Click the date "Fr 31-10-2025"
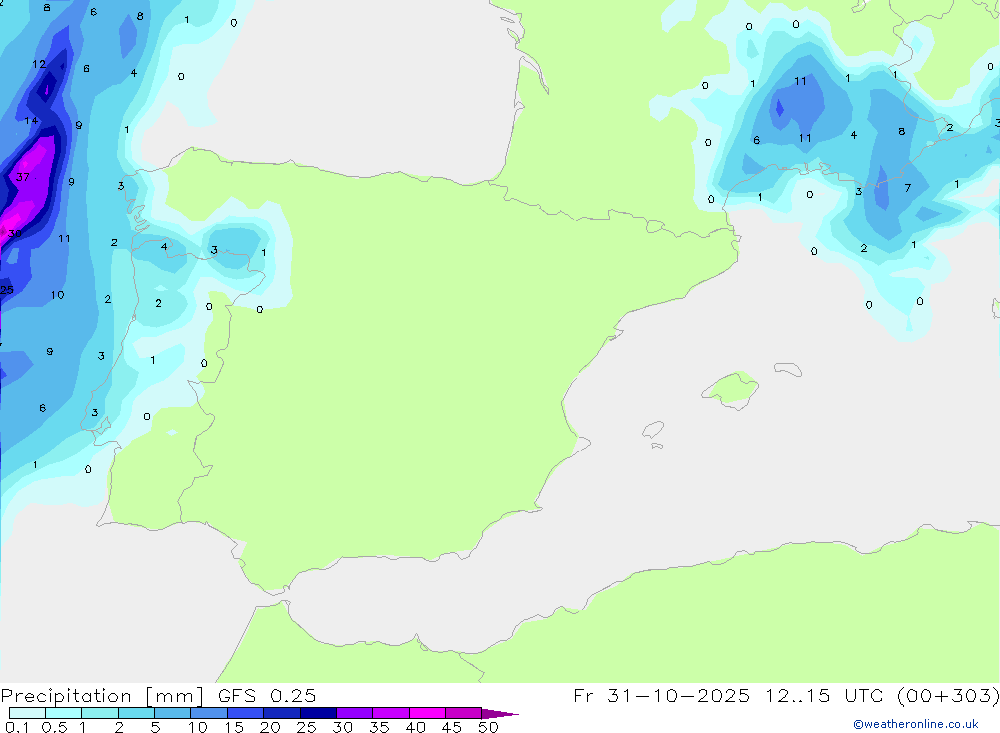This screenshot has width=1000, height=733. [661, 695]
